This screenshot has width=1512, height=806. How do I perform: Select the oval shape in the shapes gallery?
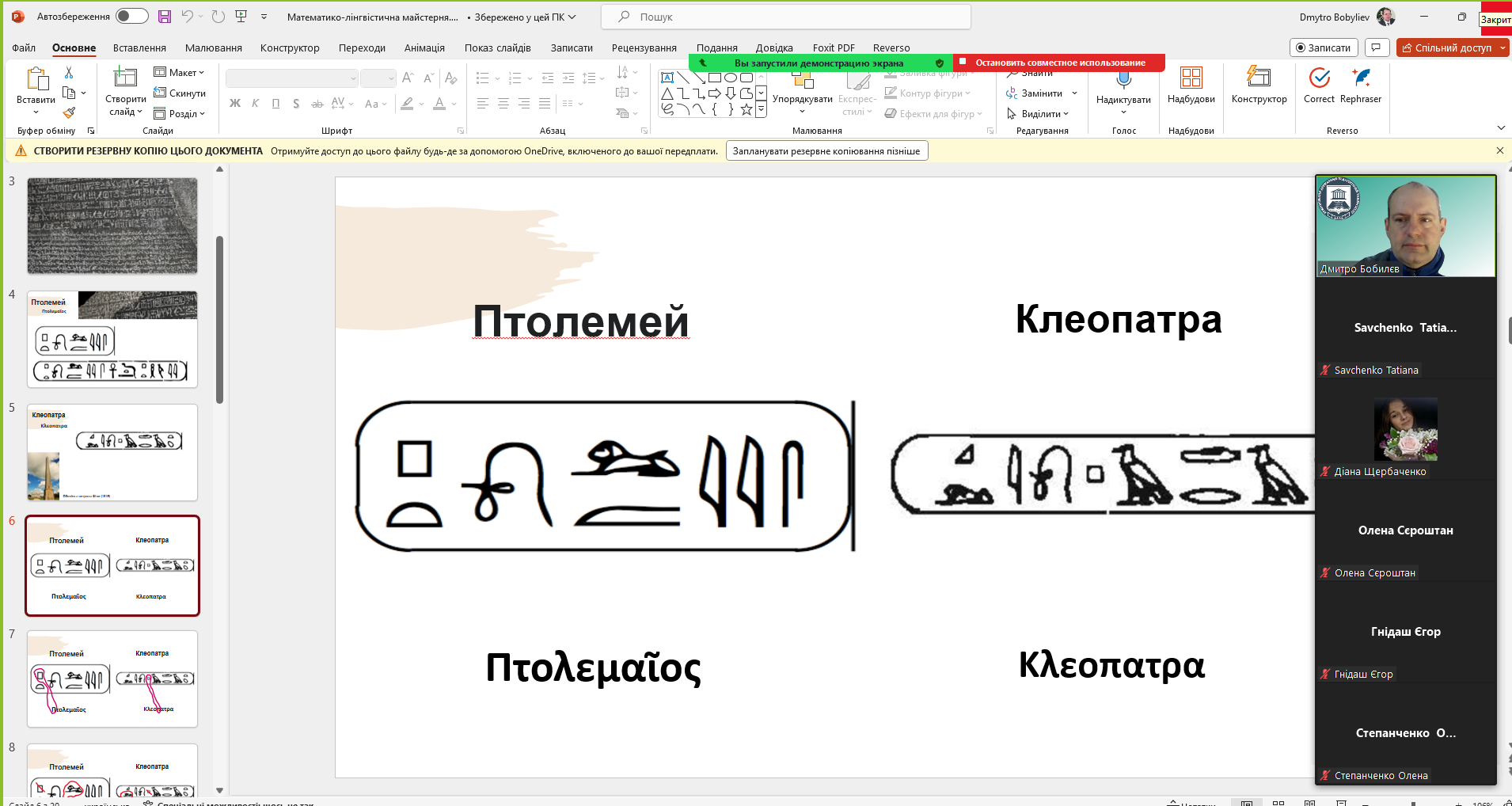(731, 78)
